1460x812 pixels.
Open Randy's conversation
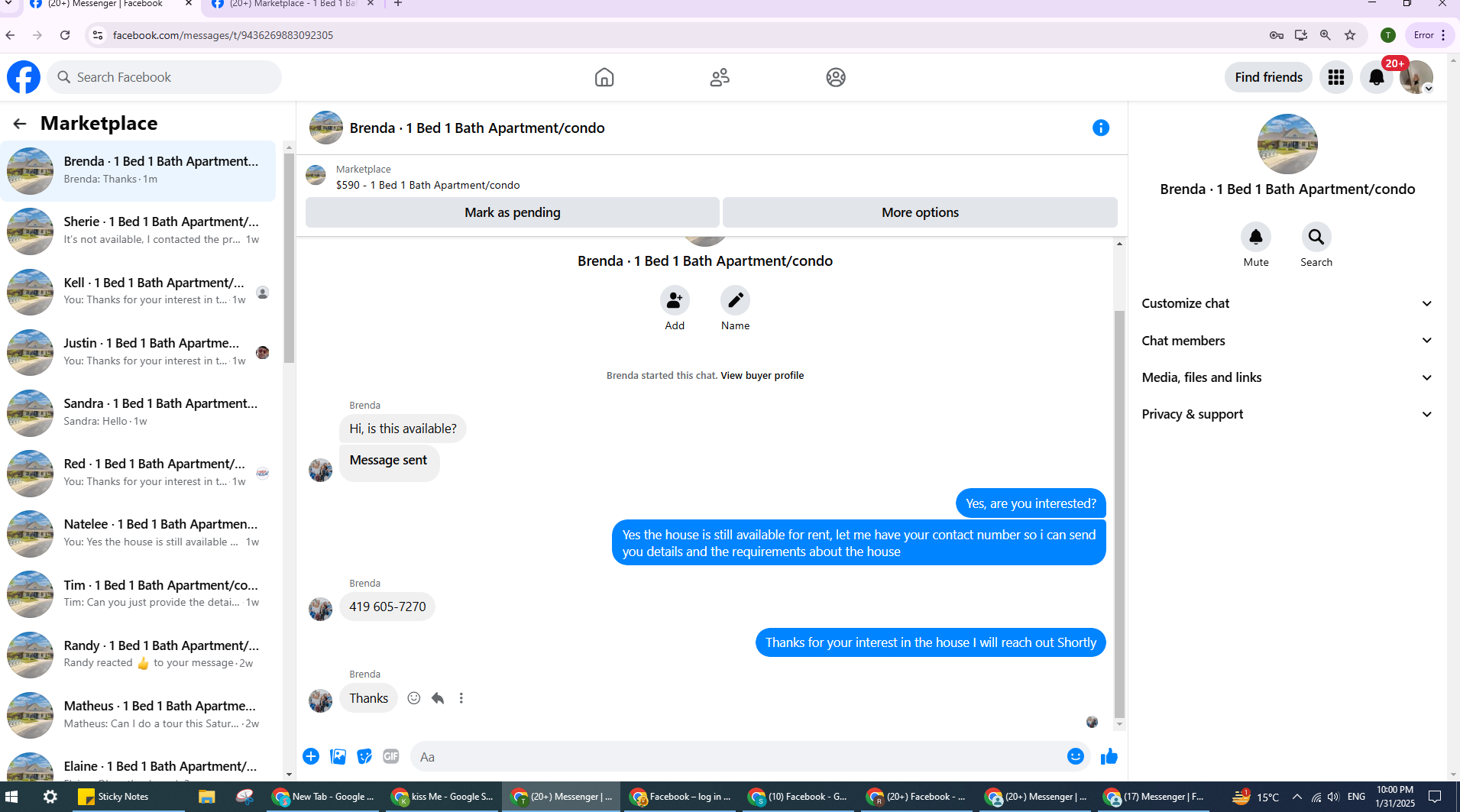pos(138,654)
